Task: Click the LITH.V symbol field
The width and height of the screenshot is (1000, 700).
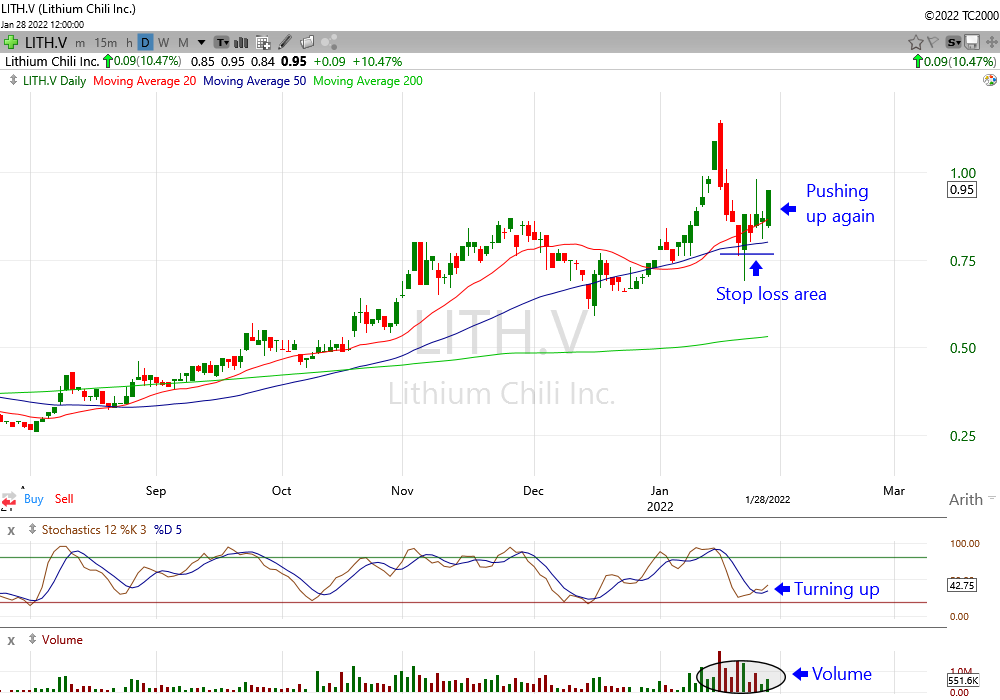Action: (46, 43)
